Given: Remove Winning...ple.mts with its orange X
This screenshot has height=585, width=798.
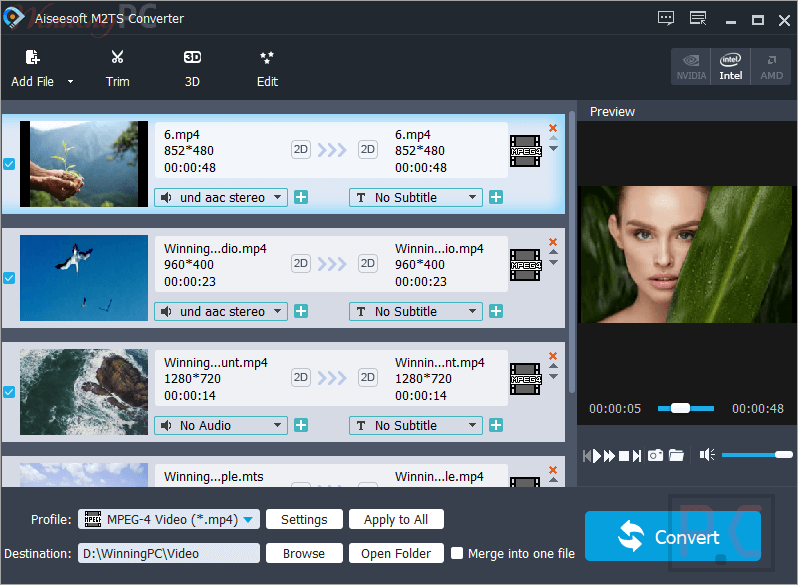Looking at the screenshot, I should tap(553, 470).
